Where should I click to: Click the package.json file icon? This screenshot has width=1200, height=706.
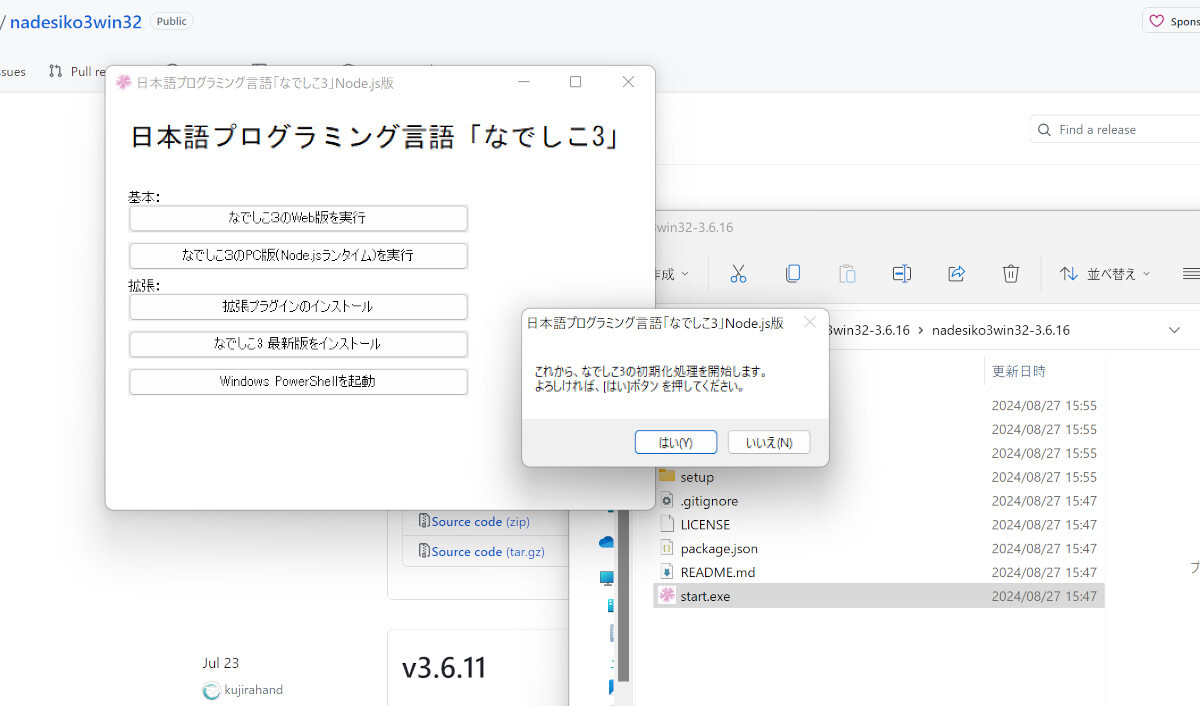pyautogui.click(x=667, y=548)
